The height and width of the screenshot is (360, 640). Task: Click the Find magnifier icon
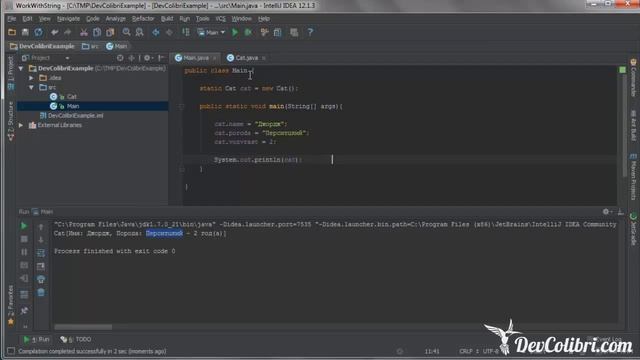[127, 32]
